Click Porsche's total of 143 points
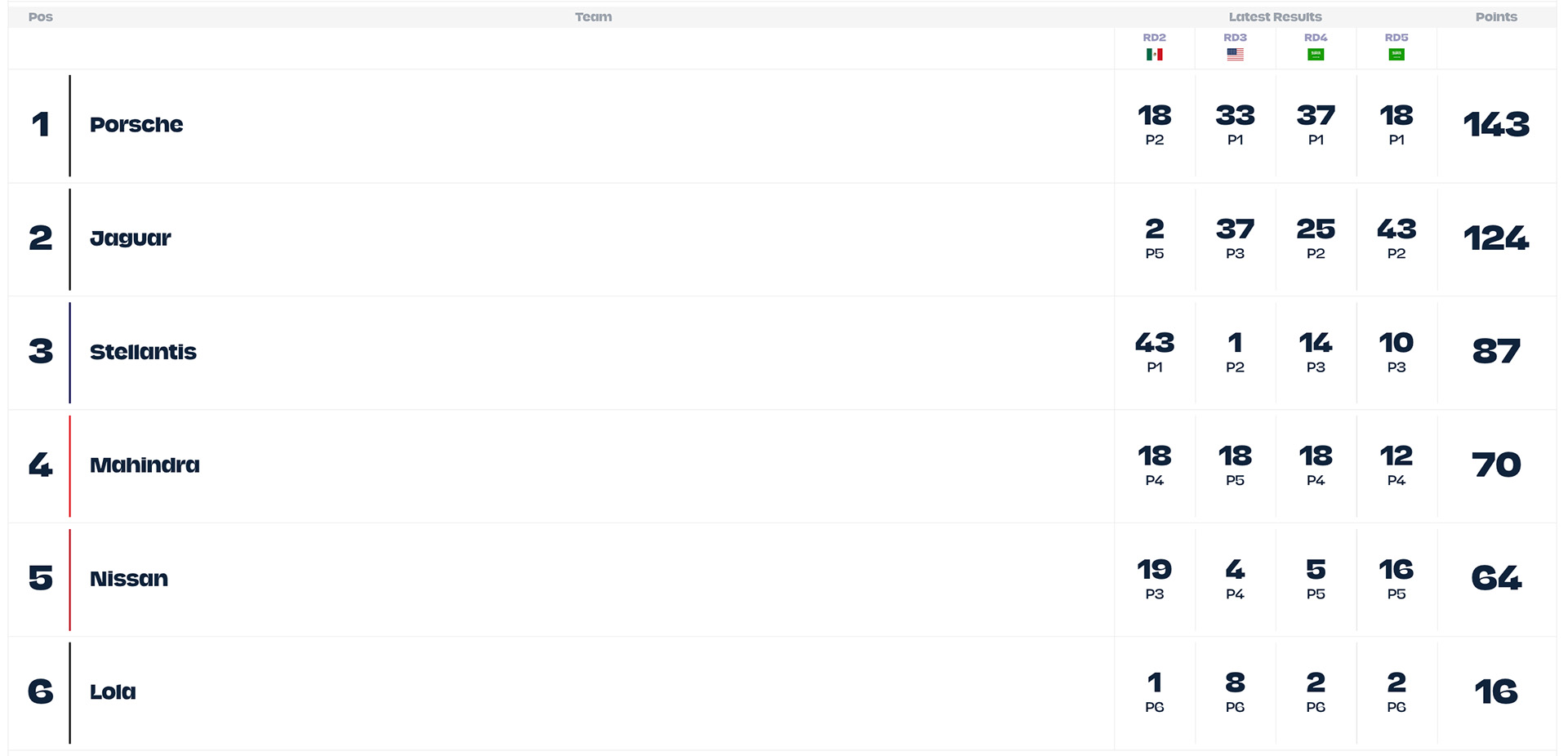This screenshot has height=756, width=1568. click(x=1496, y=125)
